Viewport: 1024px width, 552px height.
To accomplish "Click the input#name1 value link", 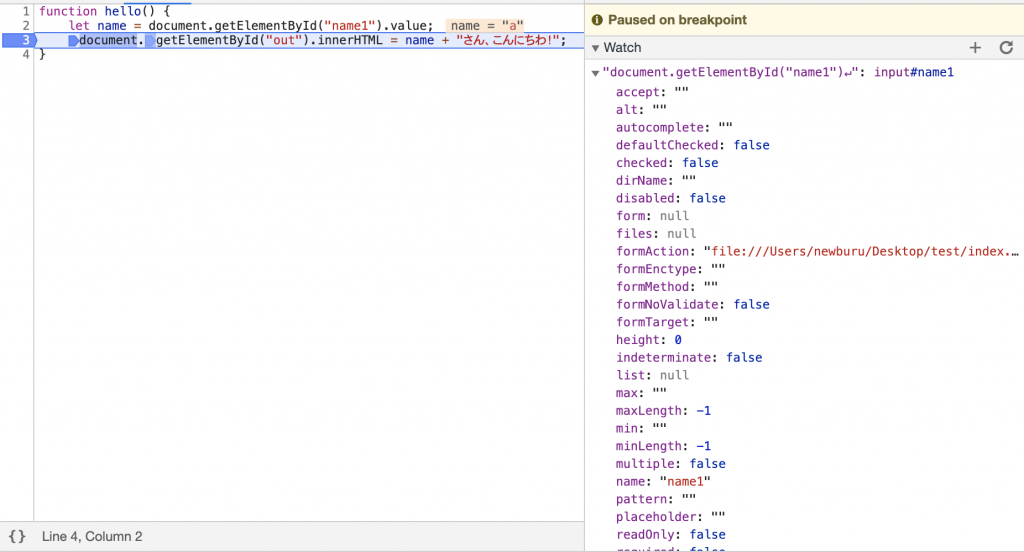I will coord(914,72).
